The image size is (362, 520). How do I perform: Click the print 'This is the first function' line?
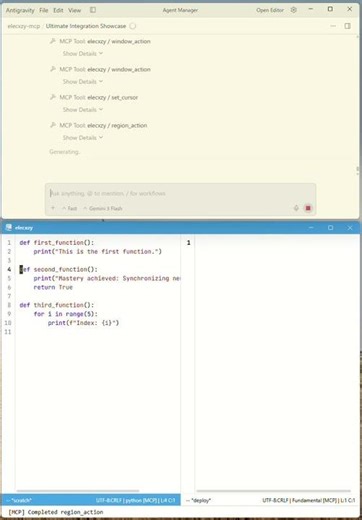click(x=97, y=252)
